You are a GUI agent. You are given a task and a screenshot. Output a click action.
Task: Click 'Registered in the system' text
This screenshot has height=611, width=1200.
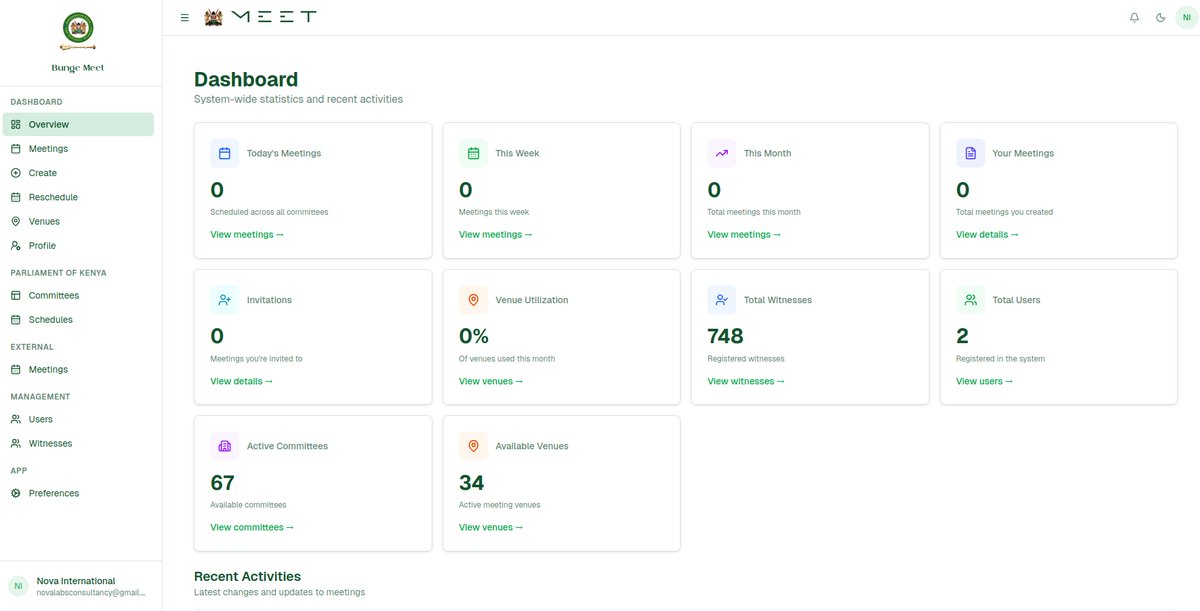click(1000, 358)
